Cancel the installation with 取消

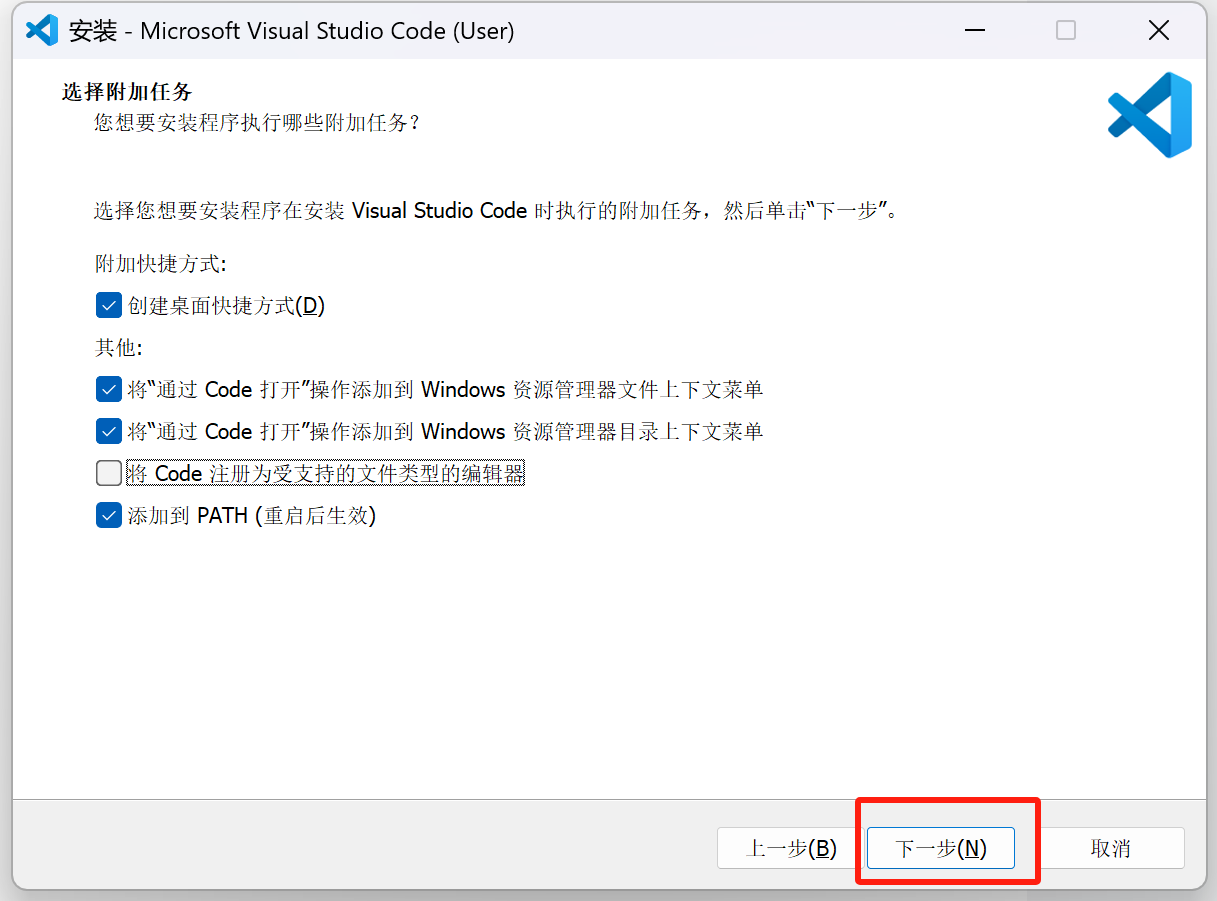[x=1110, y=848]
